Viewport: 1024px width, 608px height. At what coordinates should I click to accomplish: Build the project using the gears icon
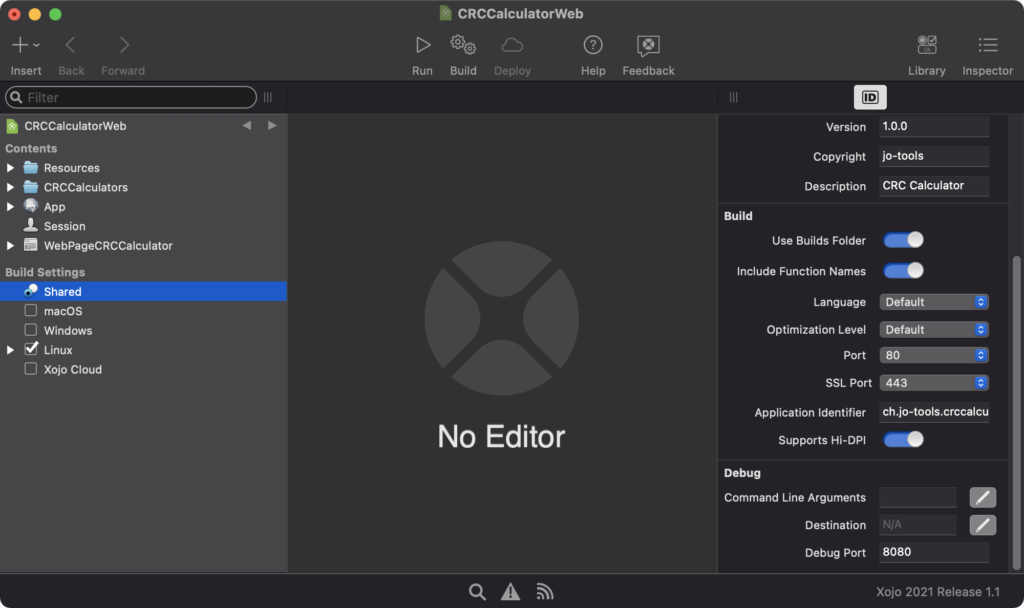463,45
